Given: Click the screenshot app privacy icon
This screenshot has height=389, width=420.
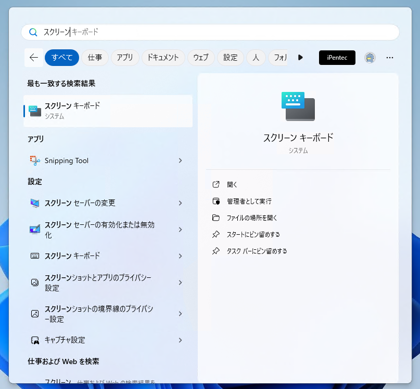Looking at the screenshot, I should pos(35,282).
